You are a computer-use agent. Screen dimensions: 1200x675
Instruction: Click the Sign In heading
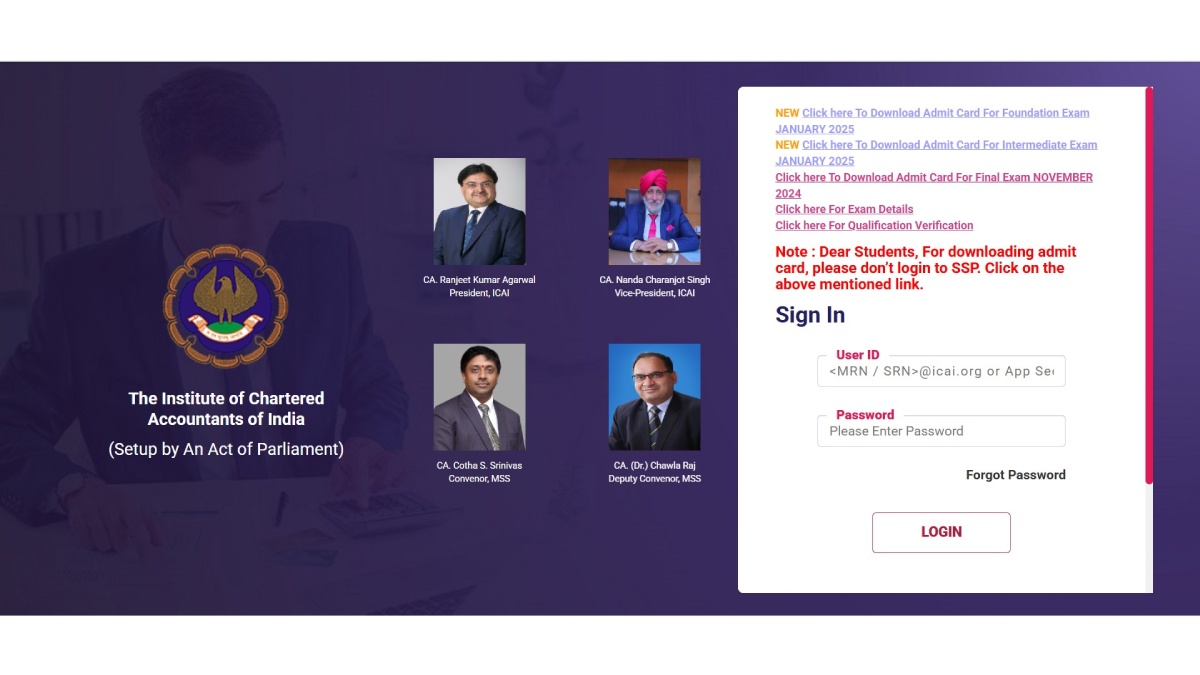pos(810,315)
